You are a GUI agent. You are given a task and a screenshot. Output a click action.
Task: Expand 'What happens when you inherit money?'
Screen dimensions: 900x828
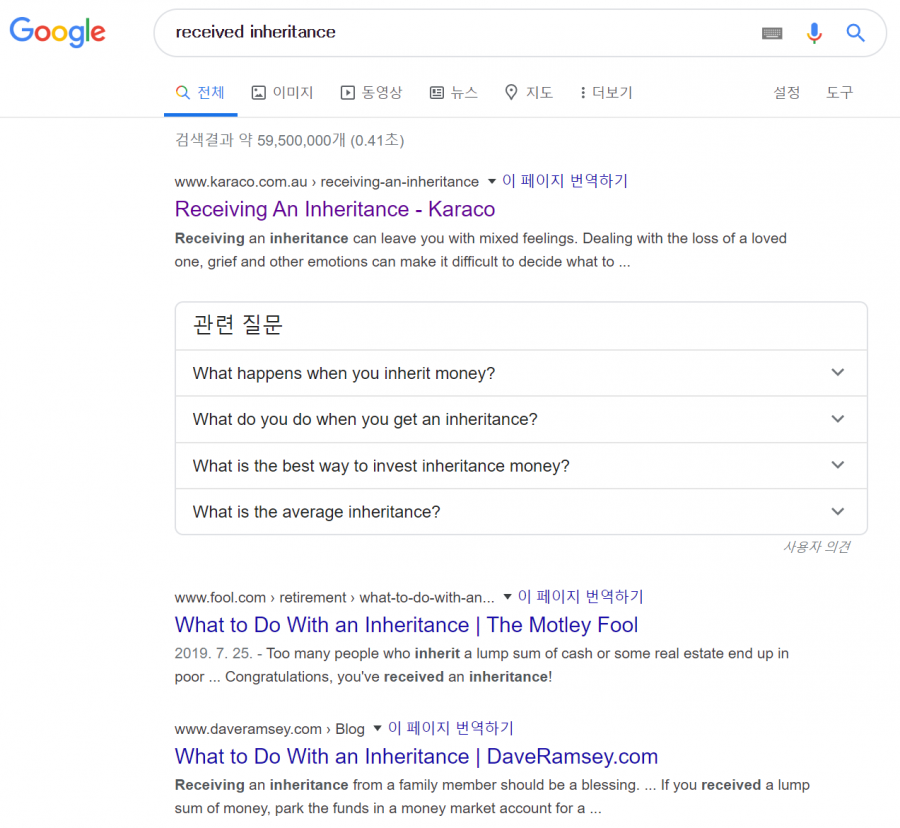pos(521,373)
